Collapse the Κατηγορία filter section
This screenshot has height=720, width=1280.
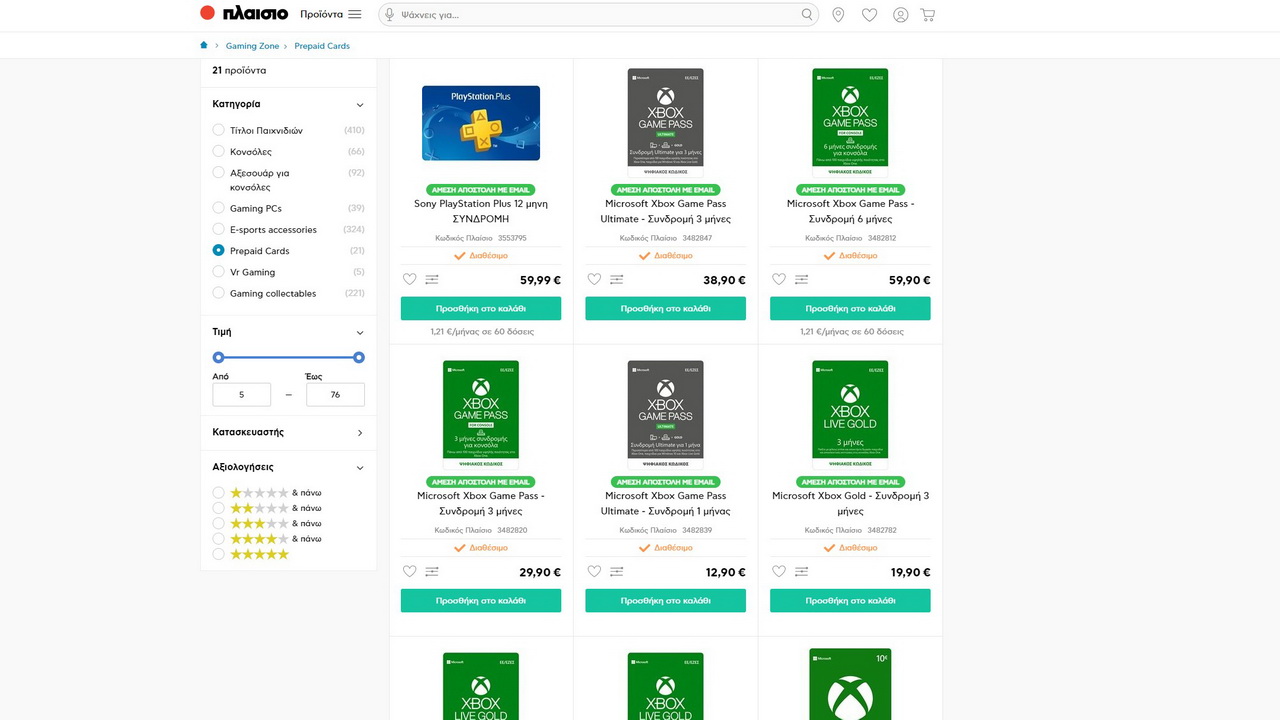coord(360,104)
